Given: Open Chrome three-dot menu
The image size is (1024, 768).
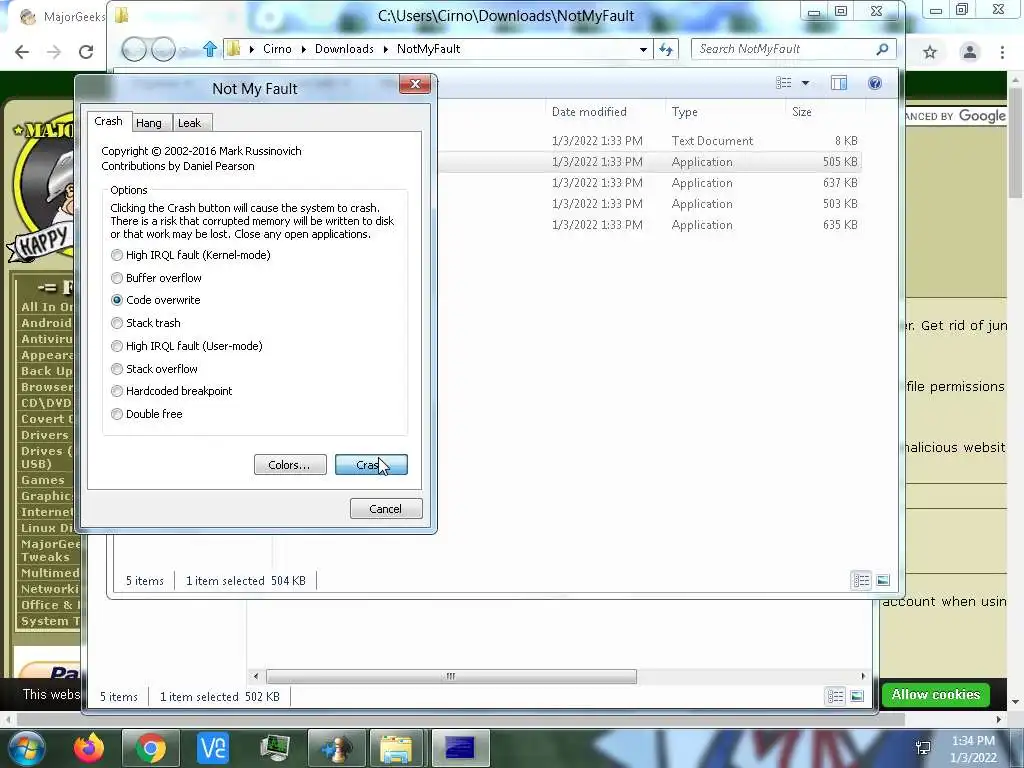Looking at the screenshot, I should tap(1002, 52).
